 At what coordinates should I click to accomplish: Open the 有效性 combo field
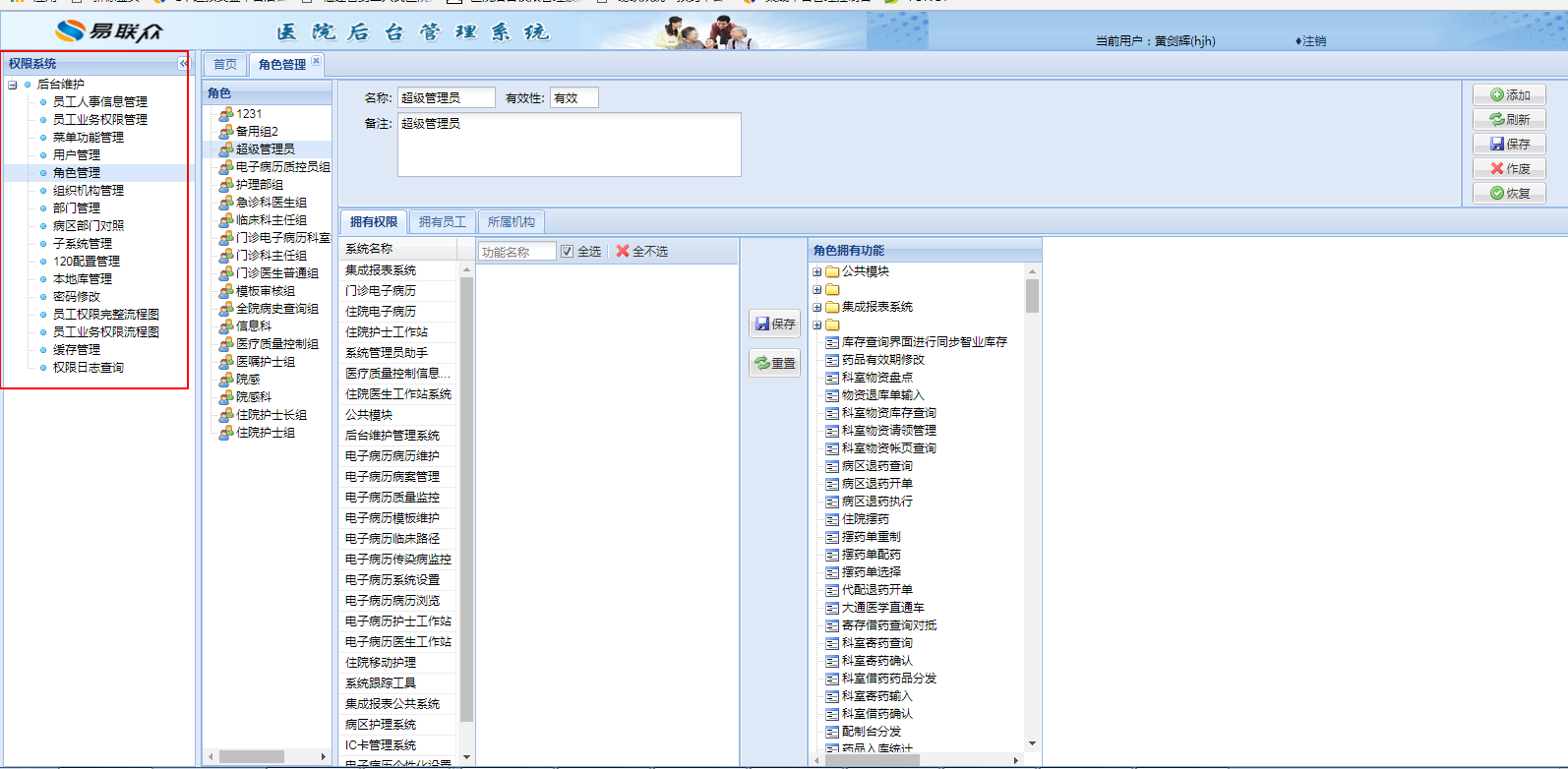574,98
